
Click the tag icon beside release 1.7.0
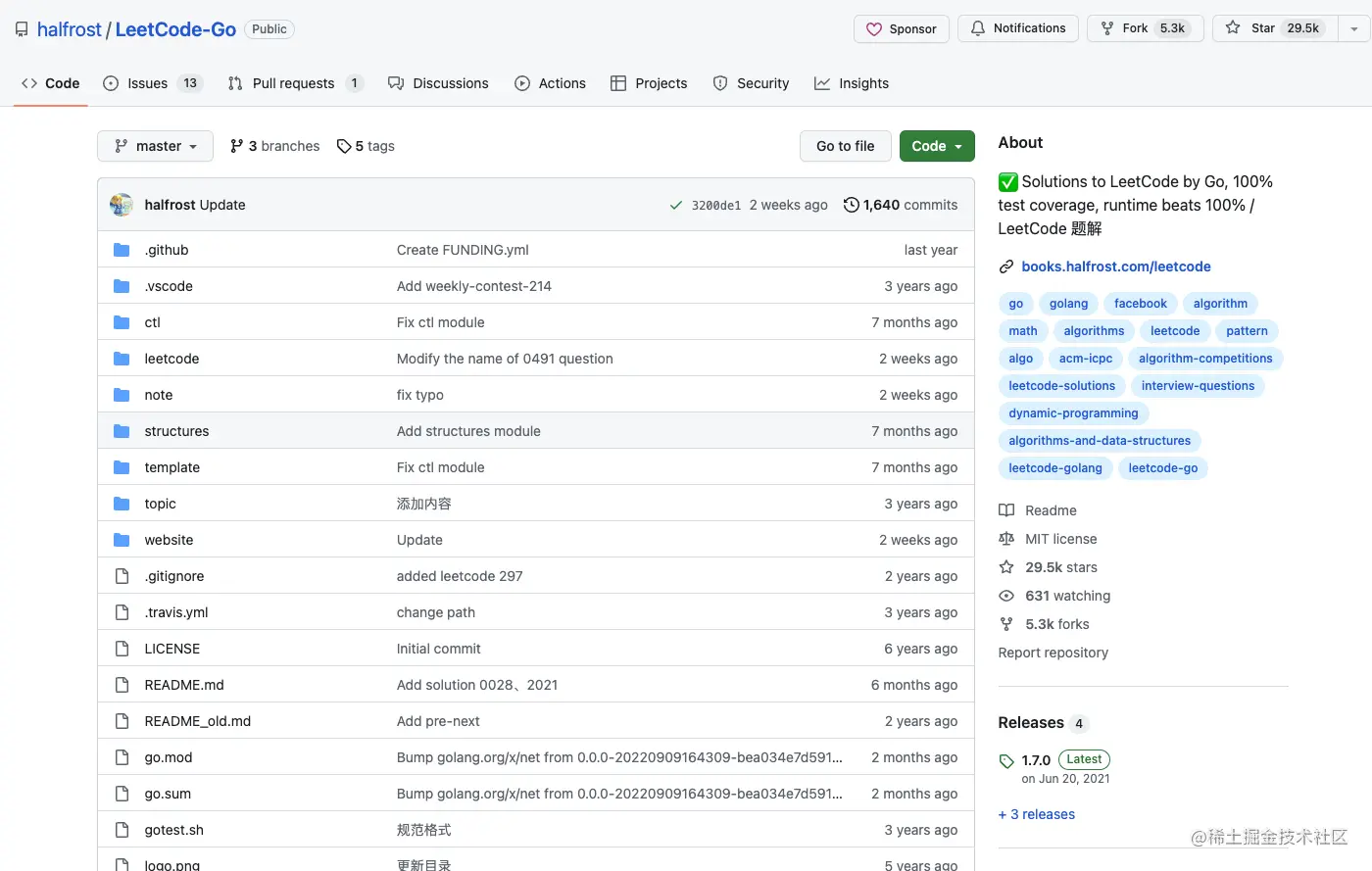tap(1006, 761)
